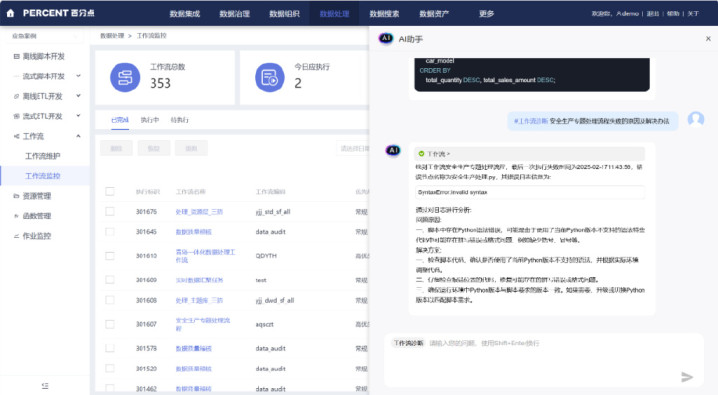Screen dimensions: 718x395
Task: Open 数据治理 top menu
Action: coord(234,14)
